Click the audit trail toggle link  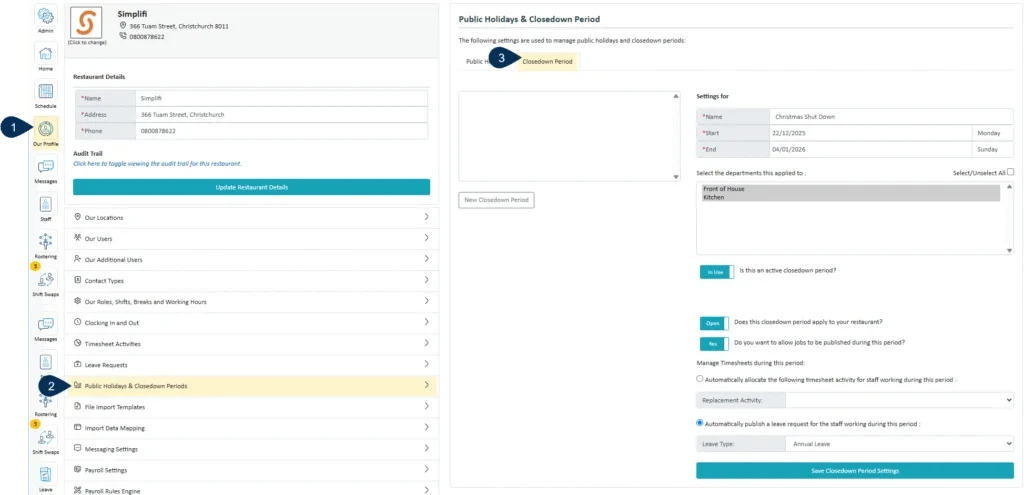(157, 163)
